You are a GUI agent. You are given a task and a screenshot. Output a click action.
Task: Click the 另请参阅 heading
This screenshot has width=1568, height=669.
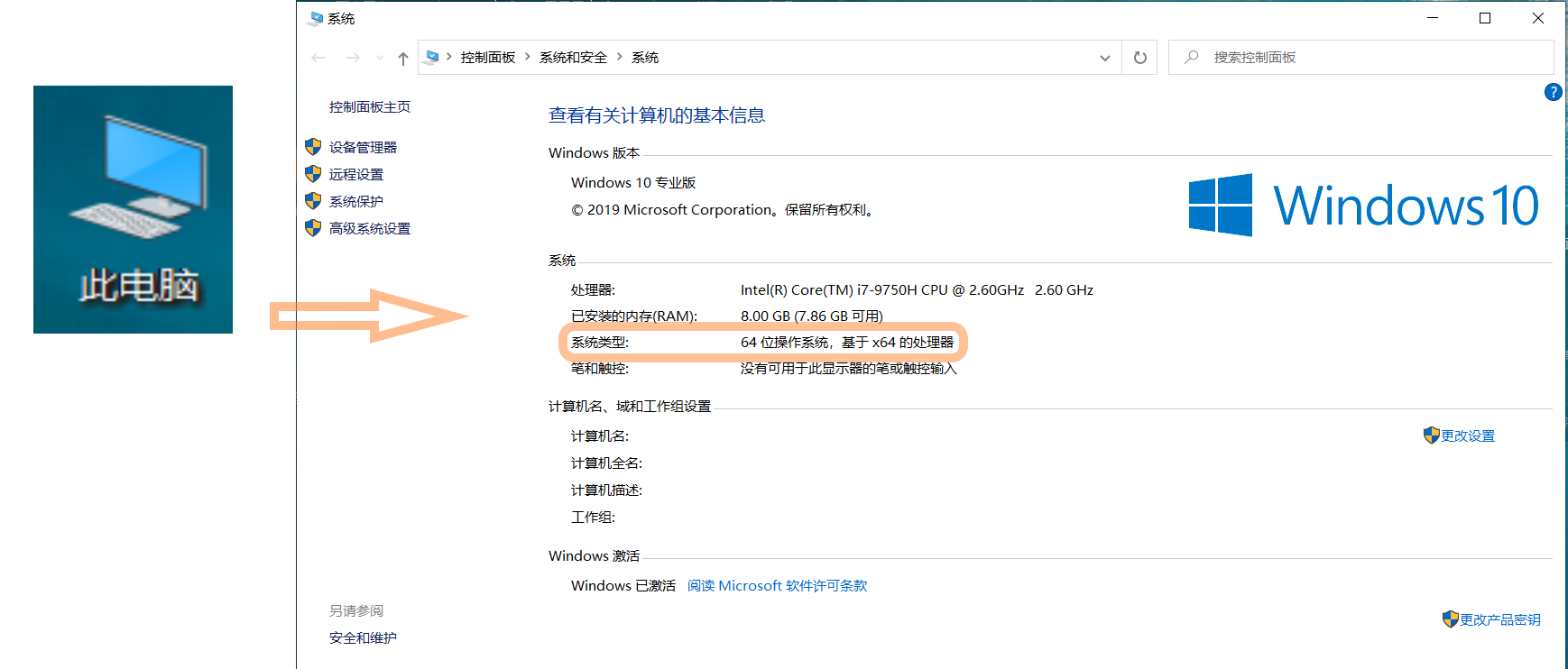point(356,610)
